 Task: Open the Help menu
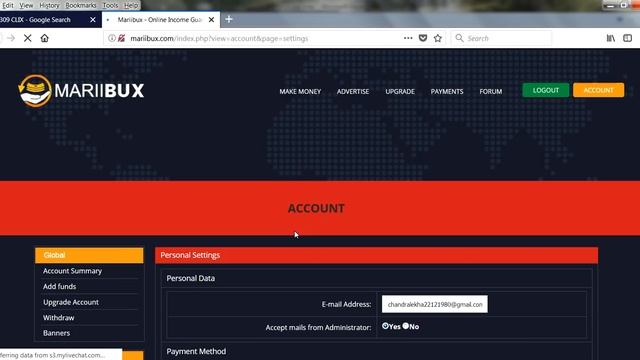[x=131, y=5]
